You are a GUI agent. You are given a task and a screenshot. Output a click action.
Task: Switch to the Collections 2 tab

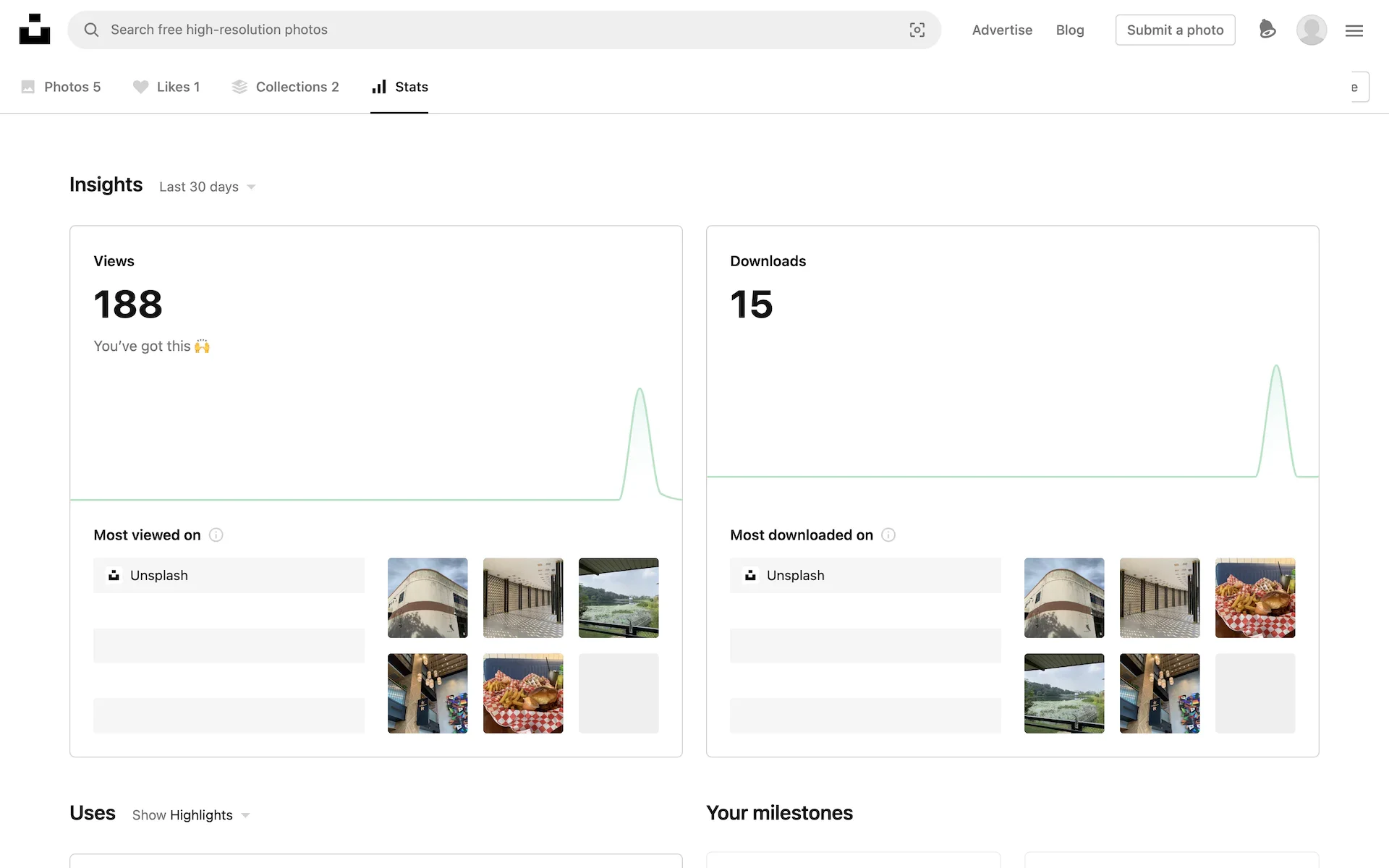[285, 87]
